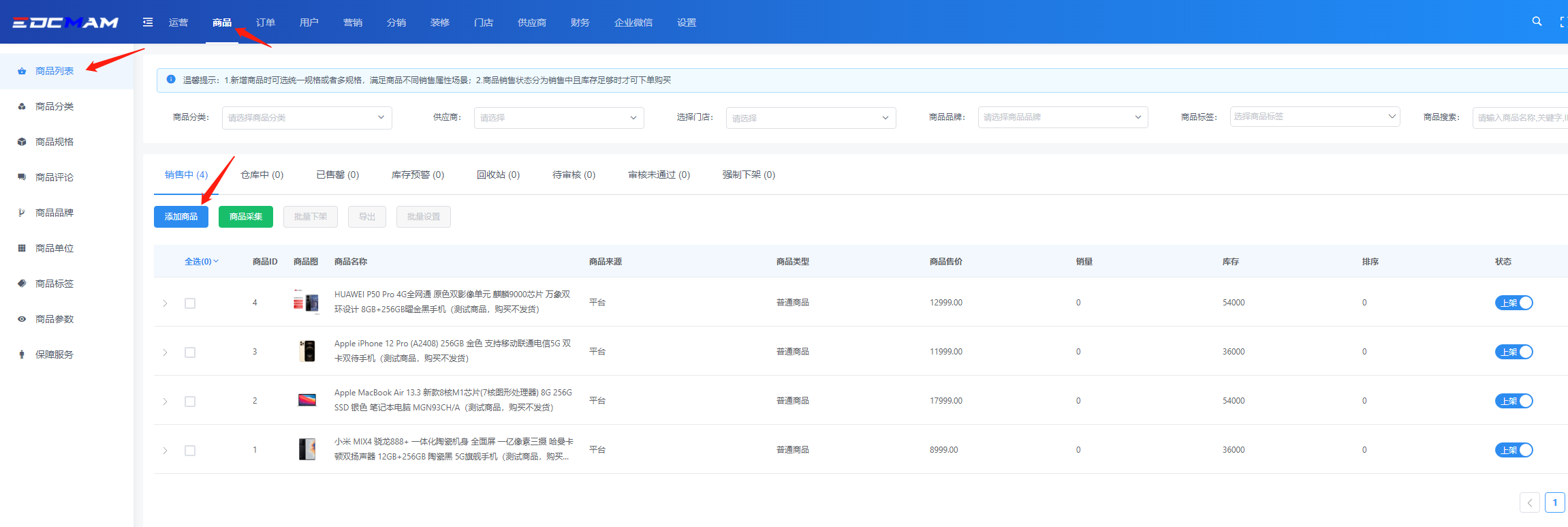Open 商品品牌 via its sidebar icon
This screenshot has width=1568, height=527.
point(22,213)
